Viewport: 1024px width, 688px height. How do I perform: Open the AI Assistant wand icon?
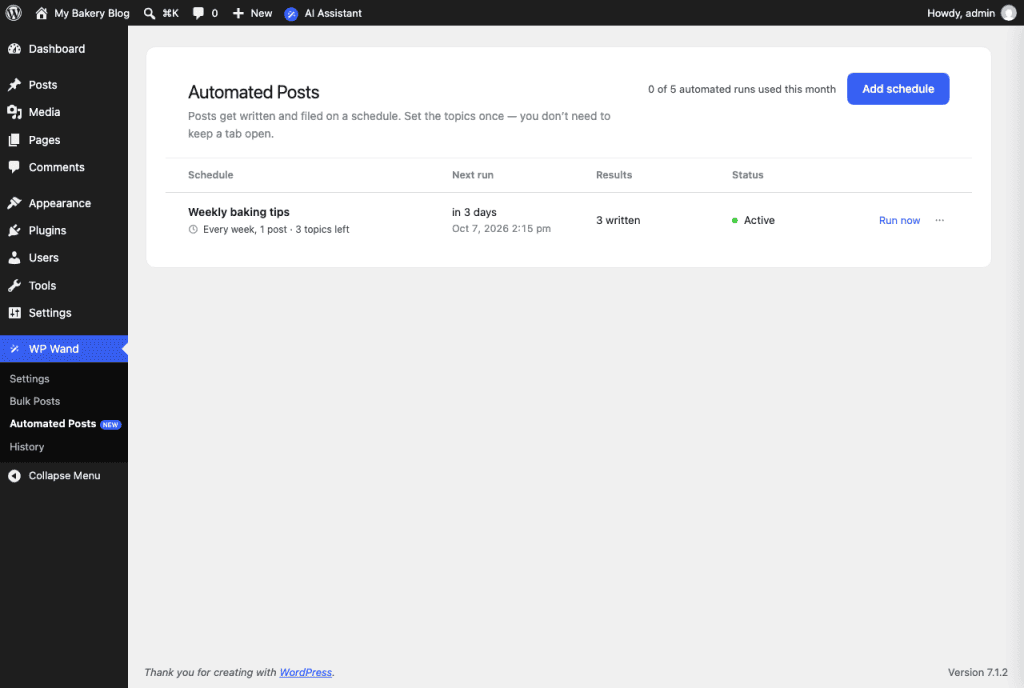click(291, 14)
